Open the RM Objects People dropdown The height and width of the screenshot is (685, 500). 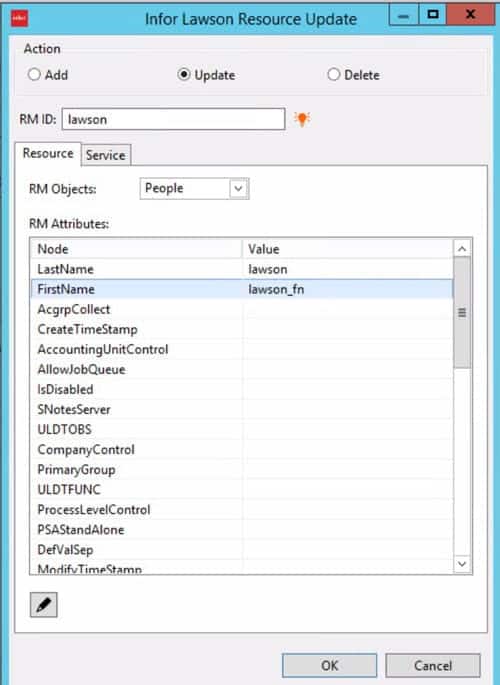coord(194,188)
